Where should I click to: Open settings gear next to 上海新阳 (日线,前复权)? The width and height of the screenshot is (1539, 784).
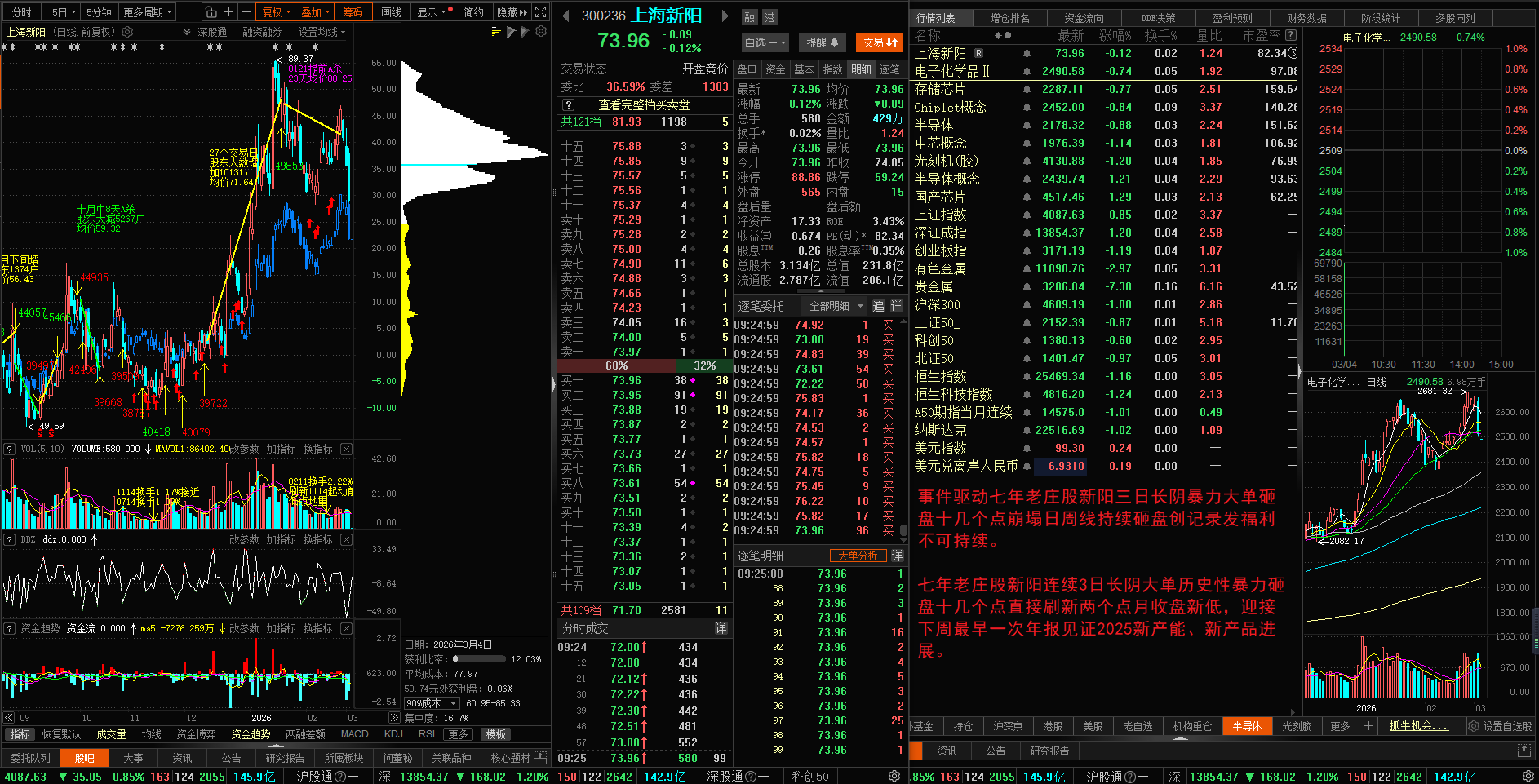127,32
